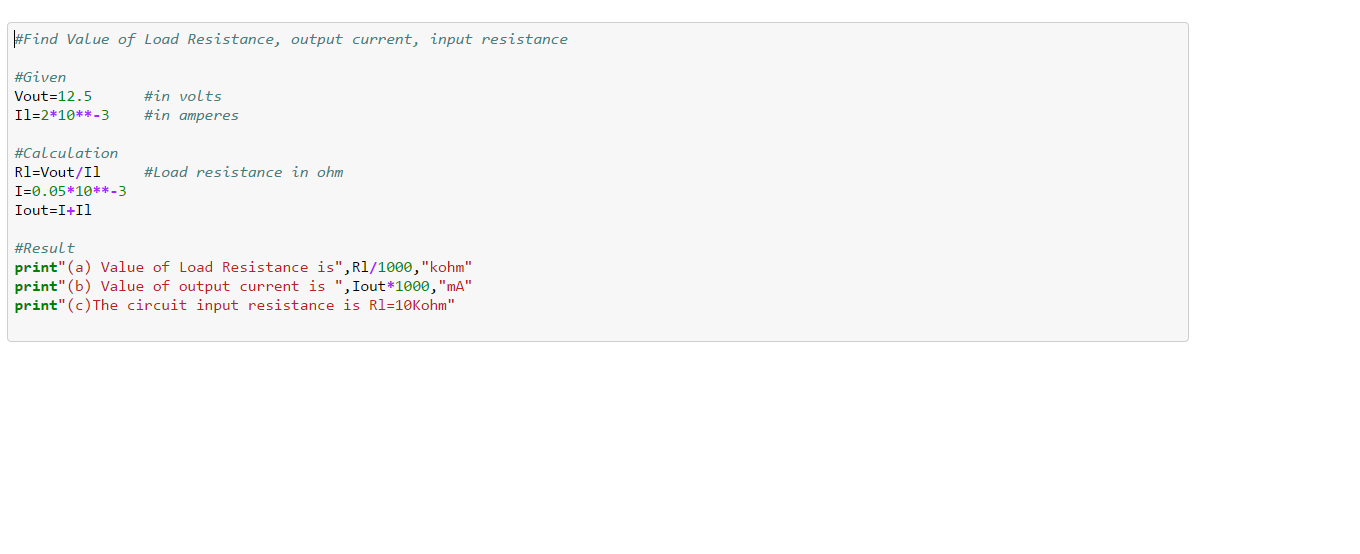Screen dimensions: 1360x554
Task: Click the '#Load resistance in ohm' comment
Action: (x=243, y=173)
